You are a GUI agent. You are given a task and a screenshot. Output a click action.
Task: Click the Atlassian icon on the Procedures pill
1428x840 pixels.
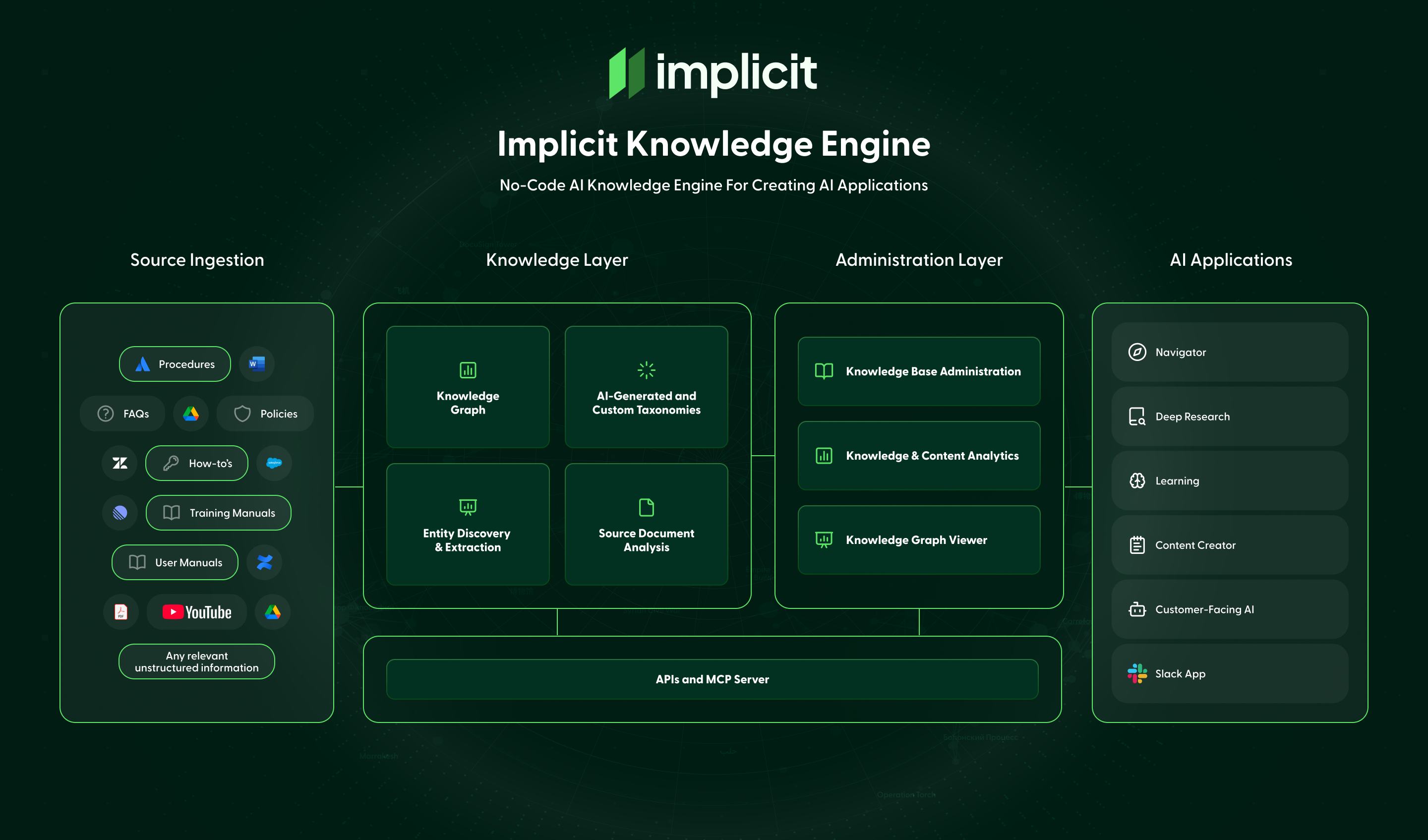[143, 364]
